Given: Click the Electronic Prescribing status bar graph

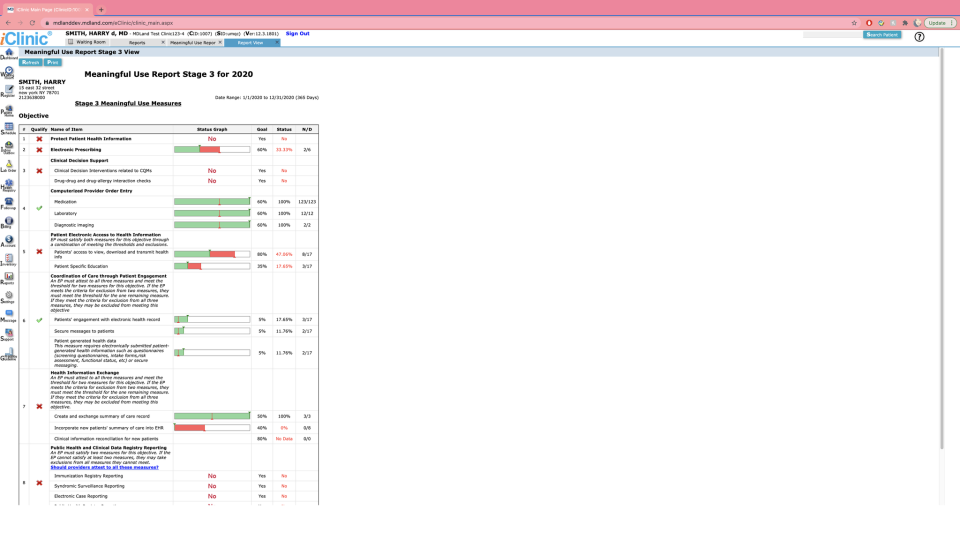Looking at the screenshot, I should (x=212, y=149).
